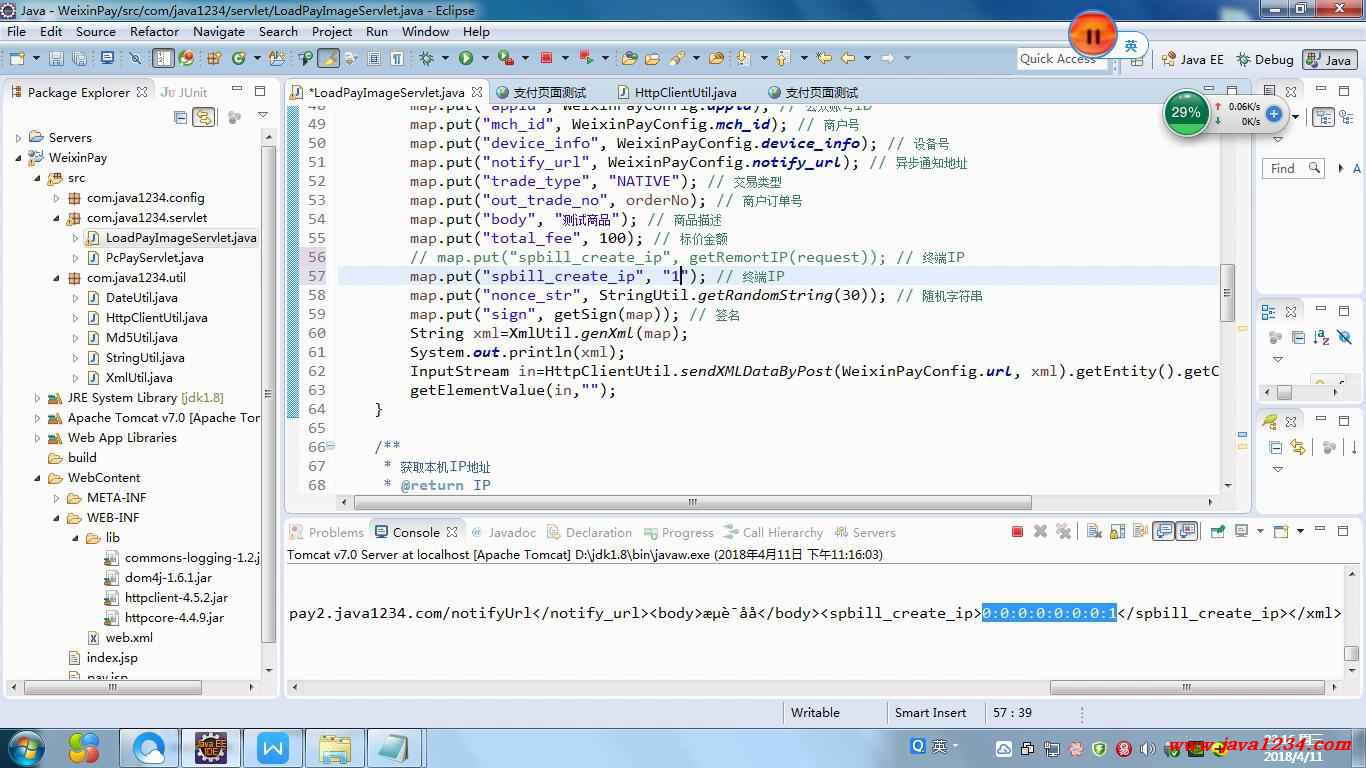Switch to Problems tab
Screen dimensions: 1366x768
[x=326, y=532]
